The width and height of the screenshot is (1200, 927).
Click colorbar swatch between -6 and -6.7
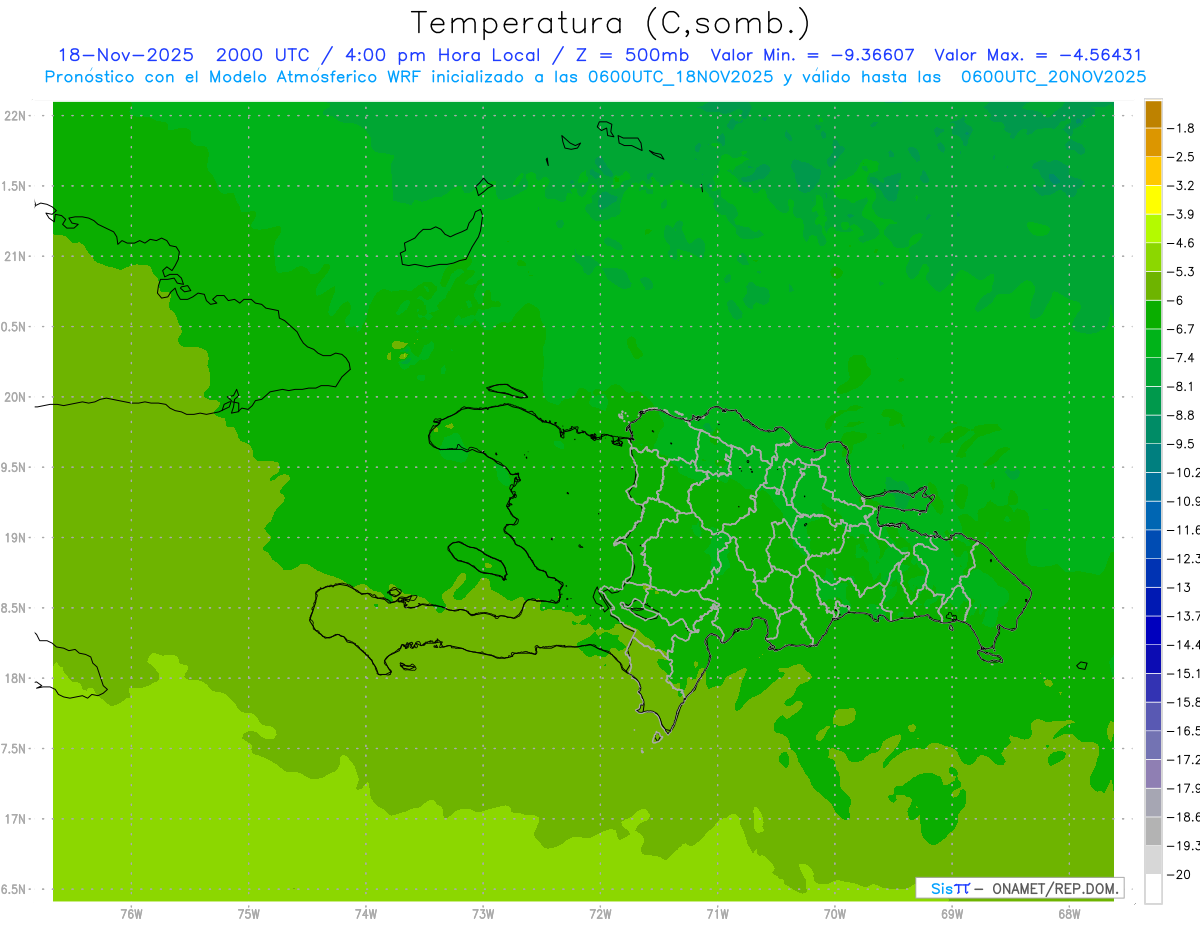(x=1153, y=315)
